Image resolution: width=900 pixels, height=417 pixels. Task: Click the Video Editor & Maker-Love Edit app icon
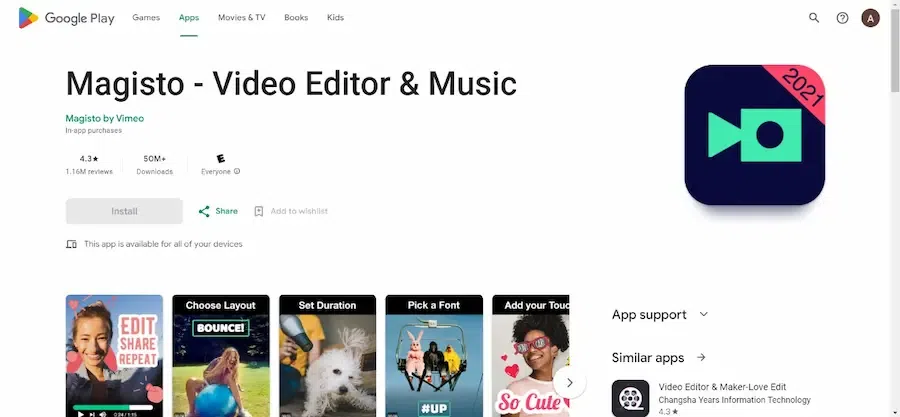coord(630,398)
